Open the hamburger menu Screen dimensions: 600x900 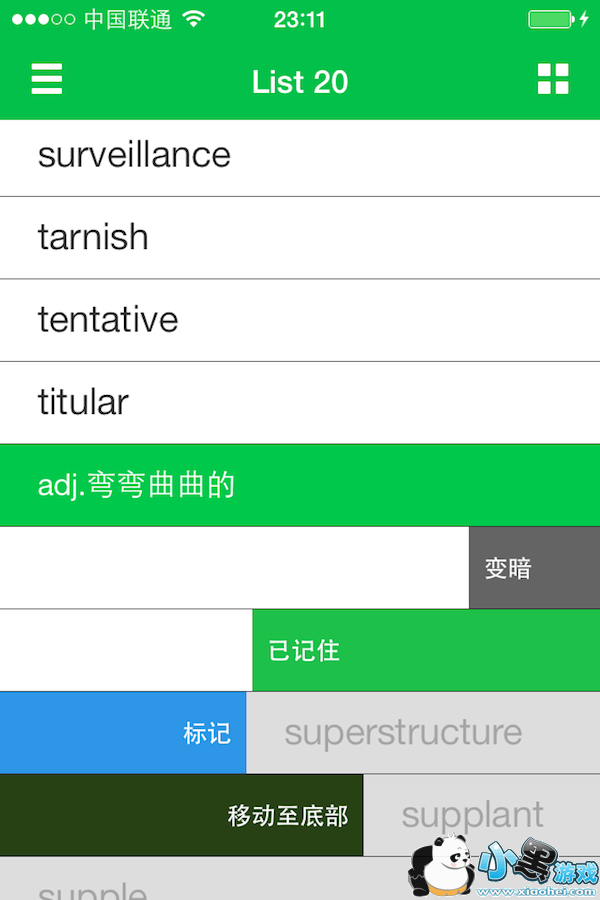(47, 79)
